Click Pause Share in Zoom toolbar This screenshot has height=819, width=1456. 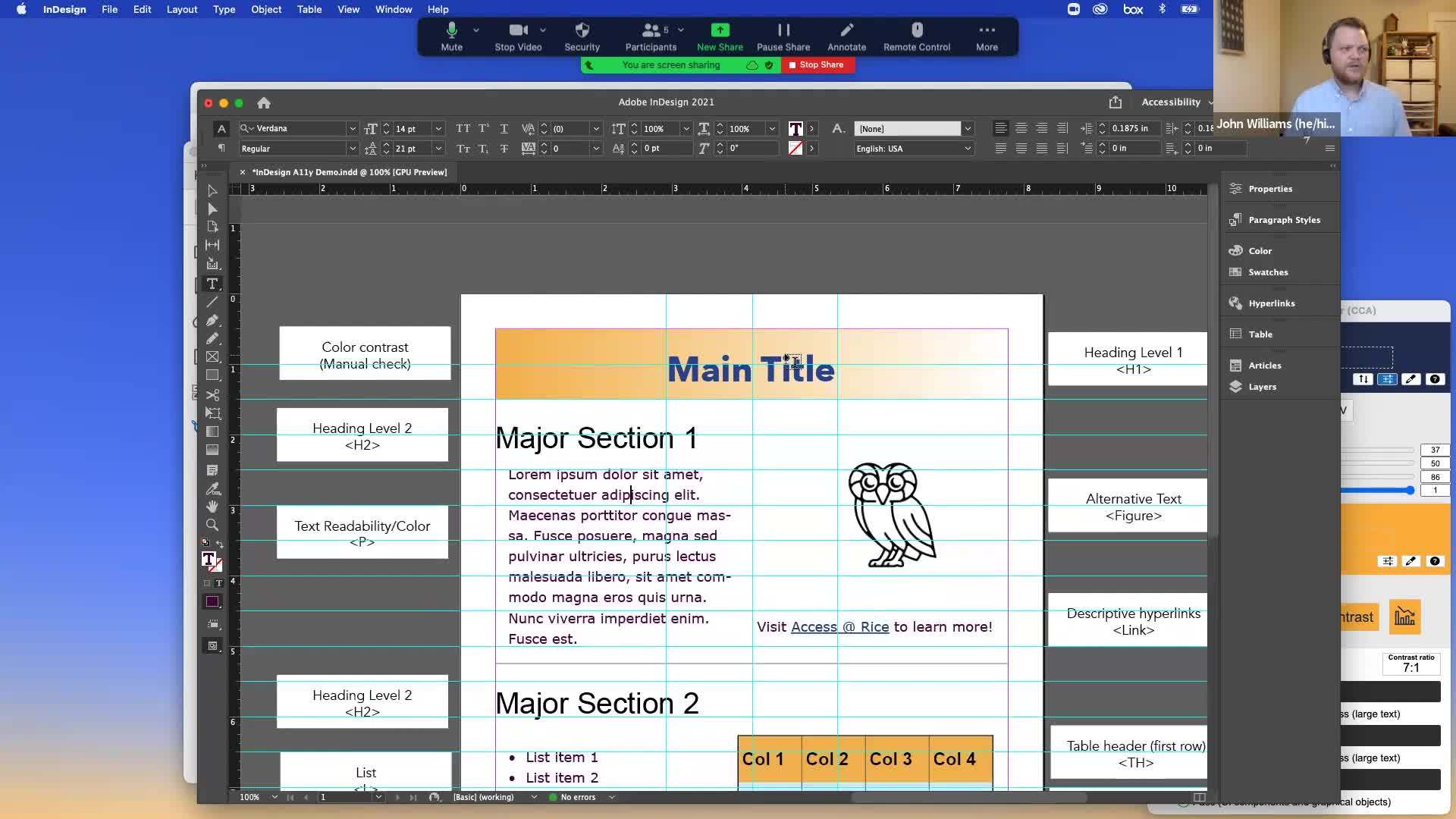783,36
